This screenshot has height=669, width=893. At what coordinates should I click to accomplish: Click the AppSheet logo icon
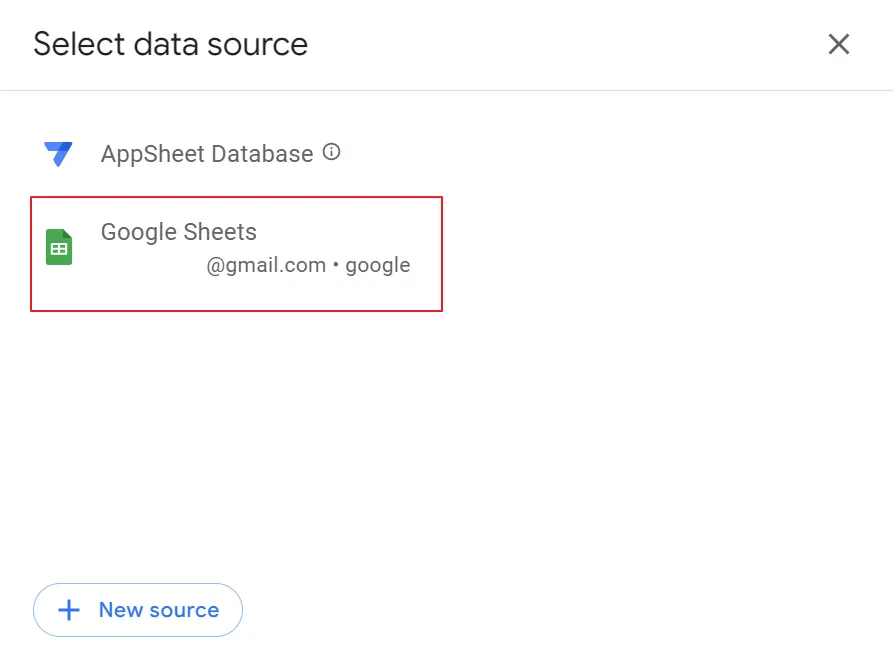tap(58, 154)
